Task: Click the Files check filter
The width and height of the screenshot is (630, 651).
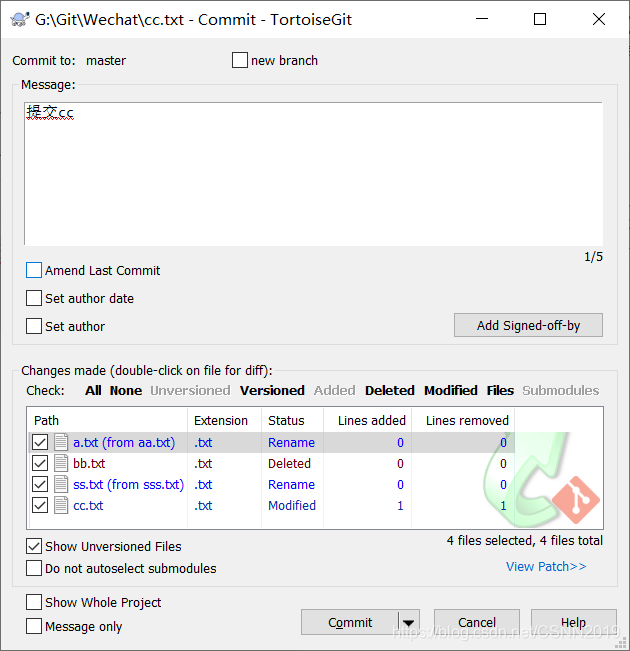Action: pyautogui.click(x=500, y=390)
